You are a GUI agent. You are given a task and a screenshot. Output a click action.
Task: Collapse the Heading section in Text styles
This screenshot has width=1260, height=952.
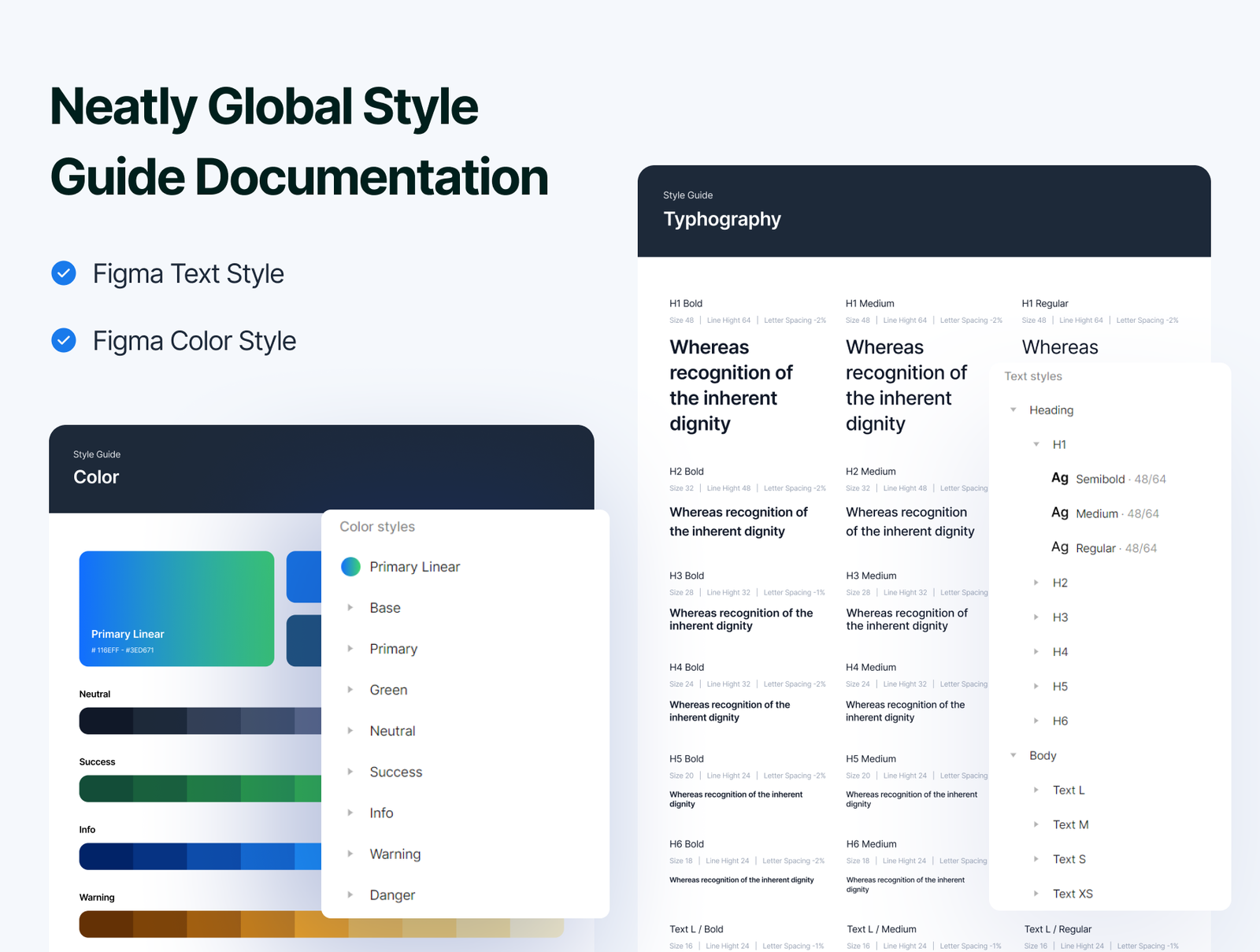tap(1014, 409)
